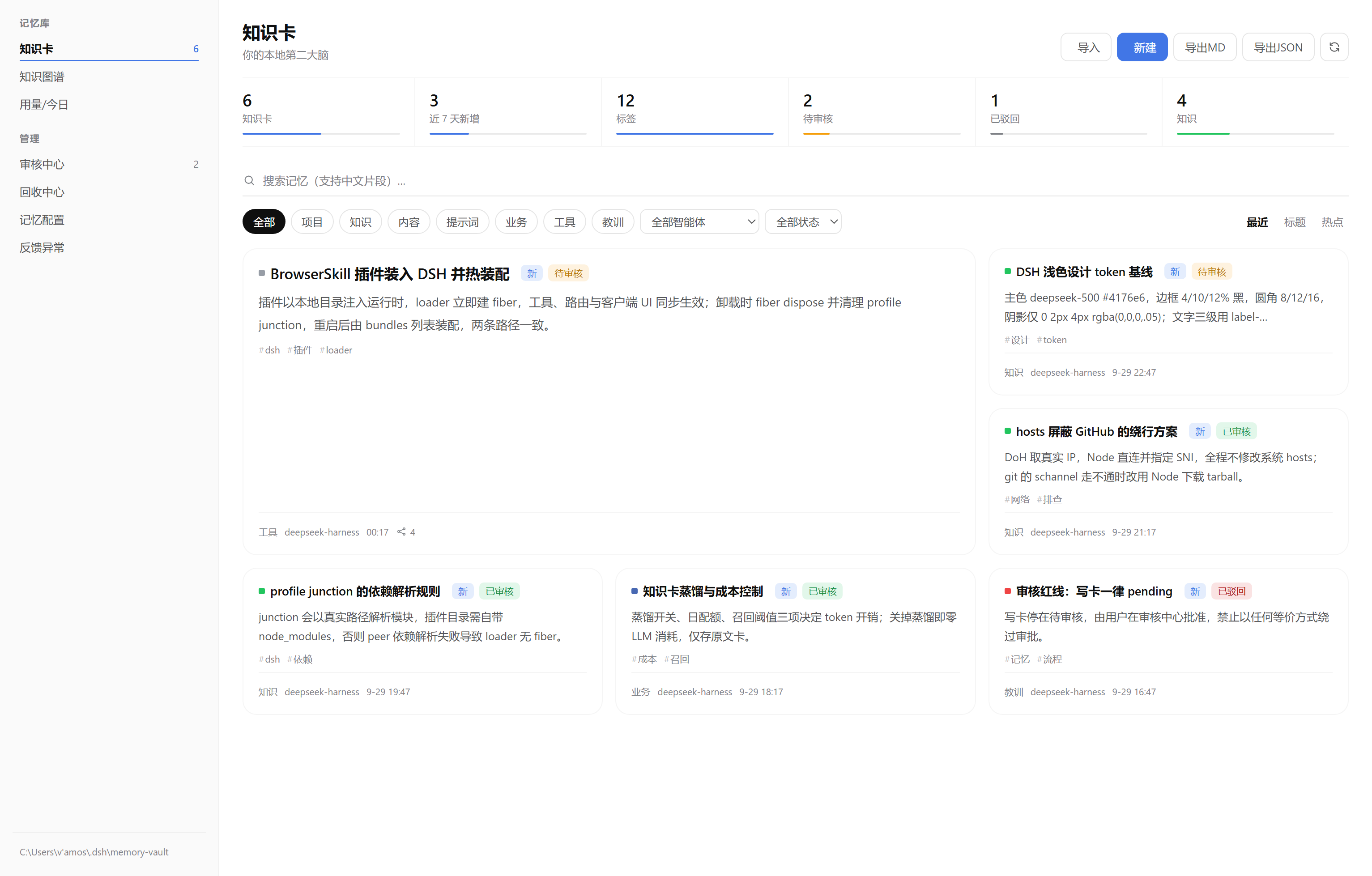Click the 4 知识 stat tile
The height and width of the screenshot is (876, 1372).
[x=1255, y=112]
